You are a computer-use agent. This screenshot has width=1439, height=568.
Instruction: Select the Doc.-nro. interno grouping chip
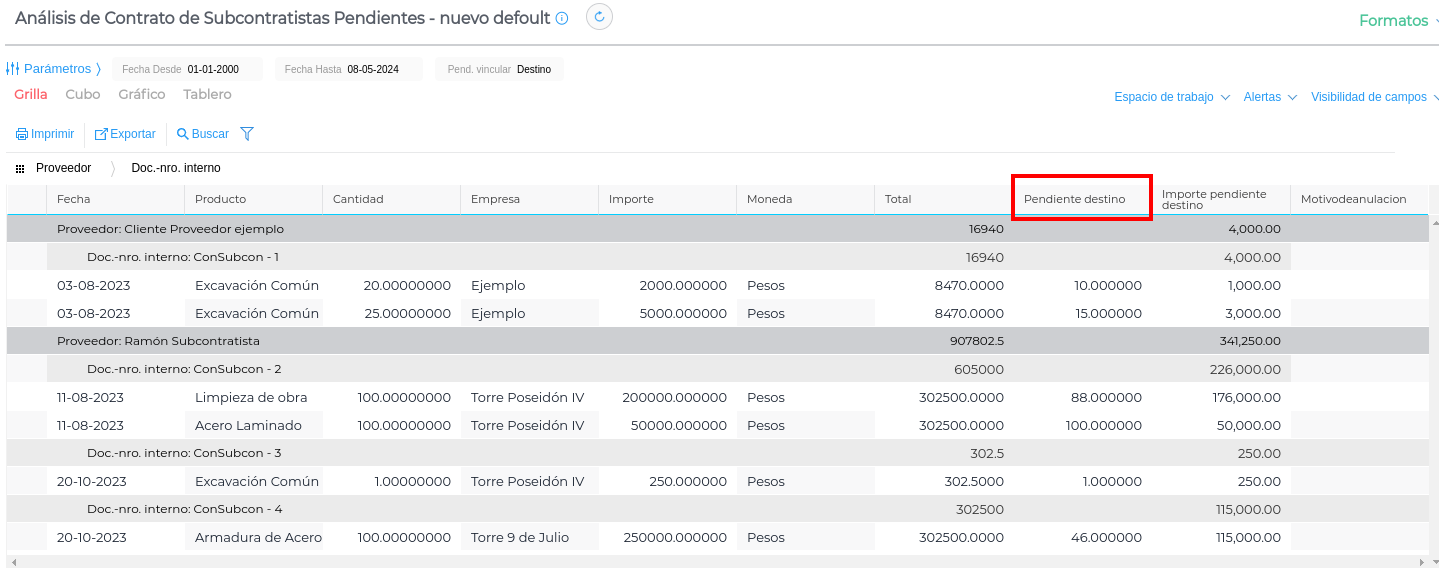click(x=176, y=168)
